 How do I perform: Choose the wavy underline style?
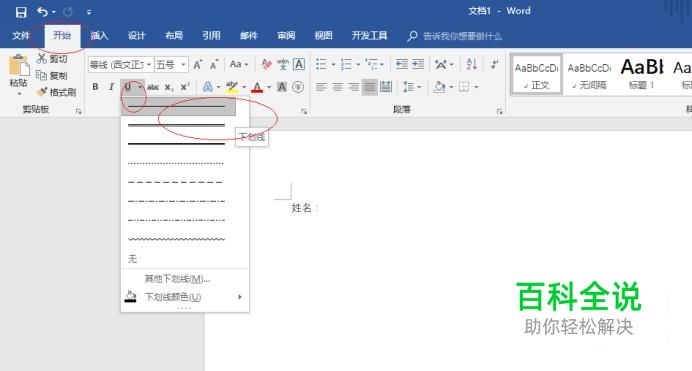click(176, 239)
